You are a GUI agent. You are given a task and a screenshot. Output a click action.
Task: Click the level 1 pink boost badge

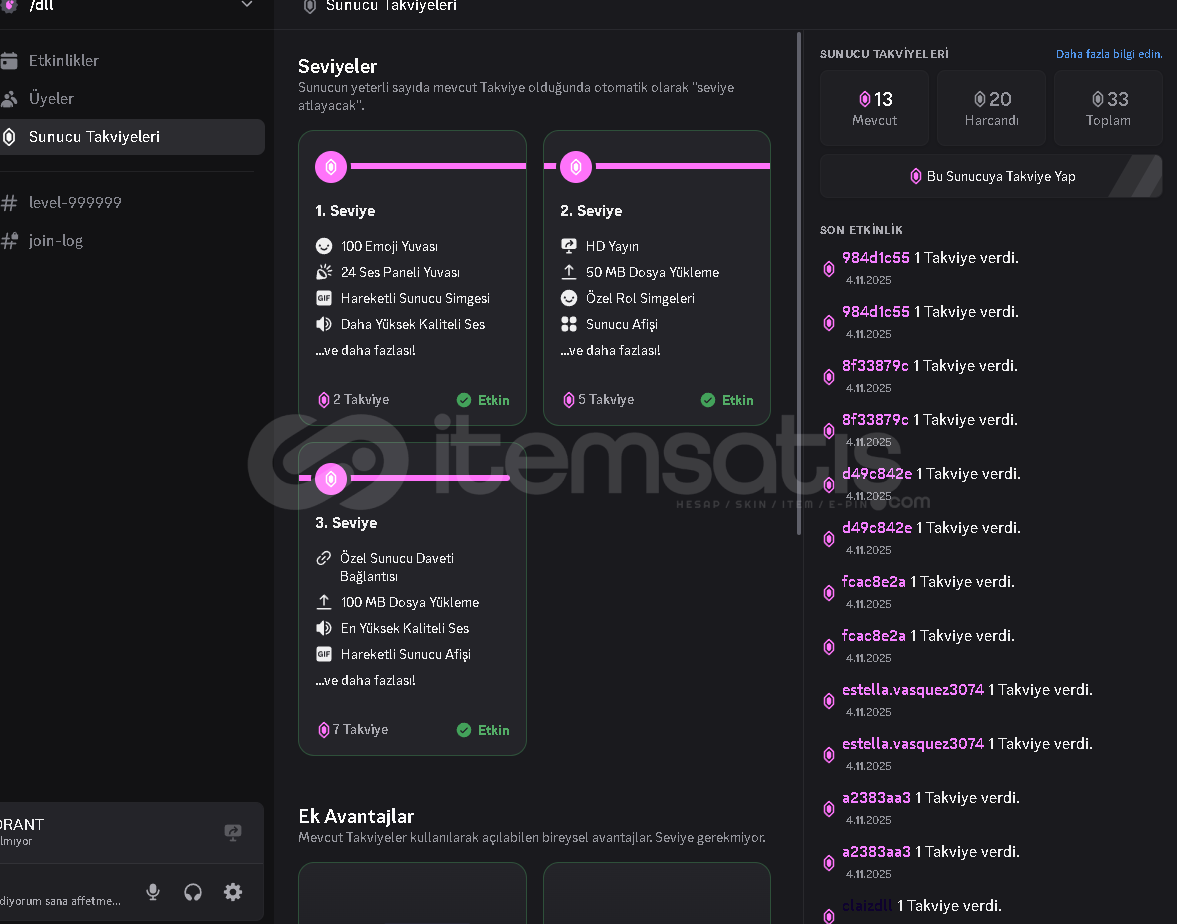point(331,167)
